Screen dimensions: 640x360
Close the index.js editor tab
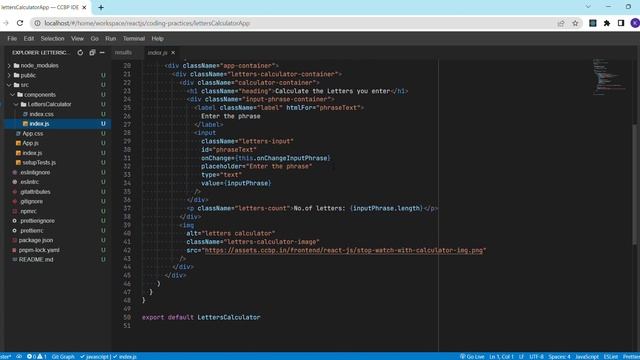(x=173, y=53)
